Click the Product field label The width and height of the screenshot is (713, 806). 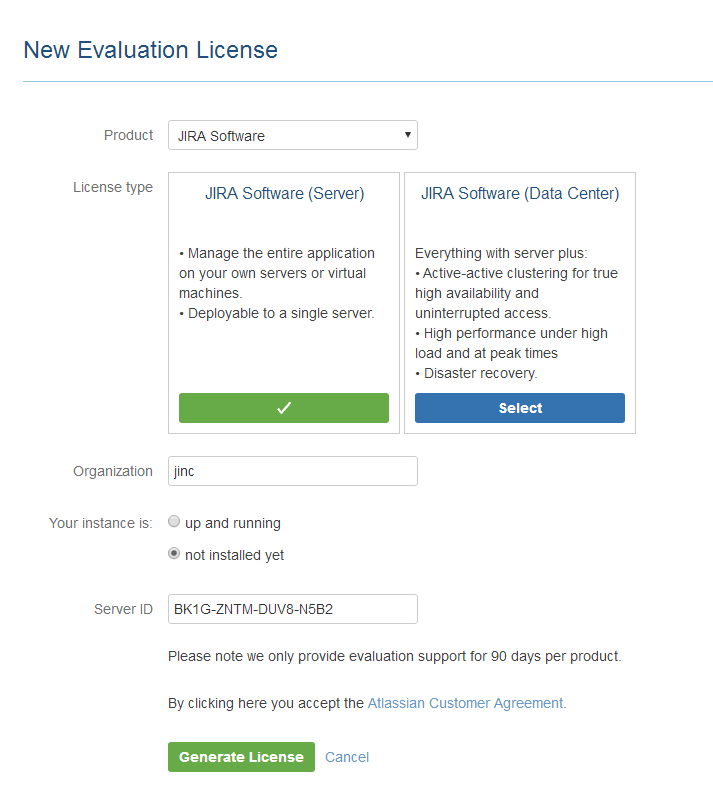(x=129, y=135)
